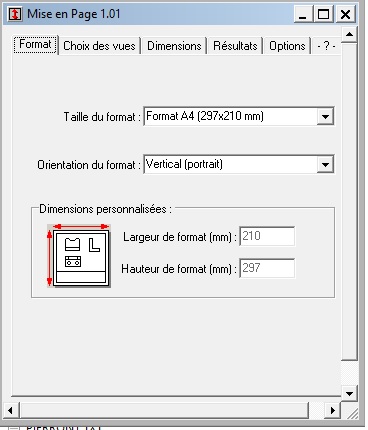Open the Options tab

[x=287, y=46]
